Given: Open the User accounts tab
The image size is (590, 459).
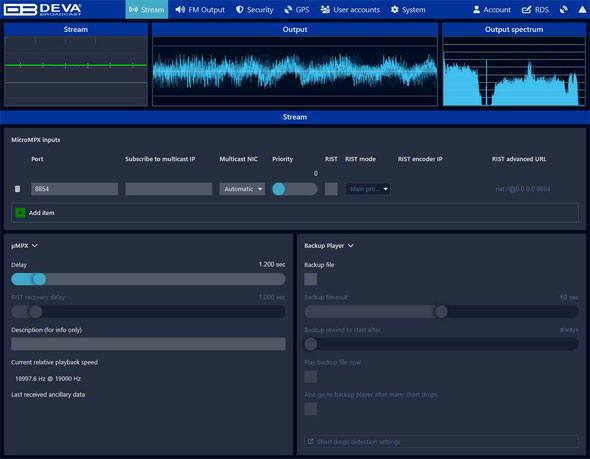Looking at the screenshot, I should 350,9.
